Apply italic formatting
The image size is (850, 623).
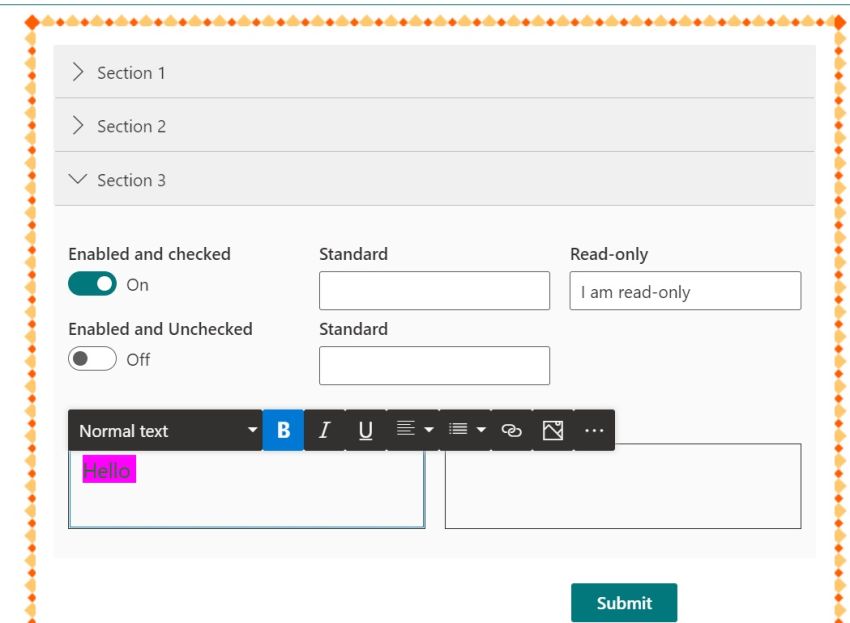[x=324, y=430]
